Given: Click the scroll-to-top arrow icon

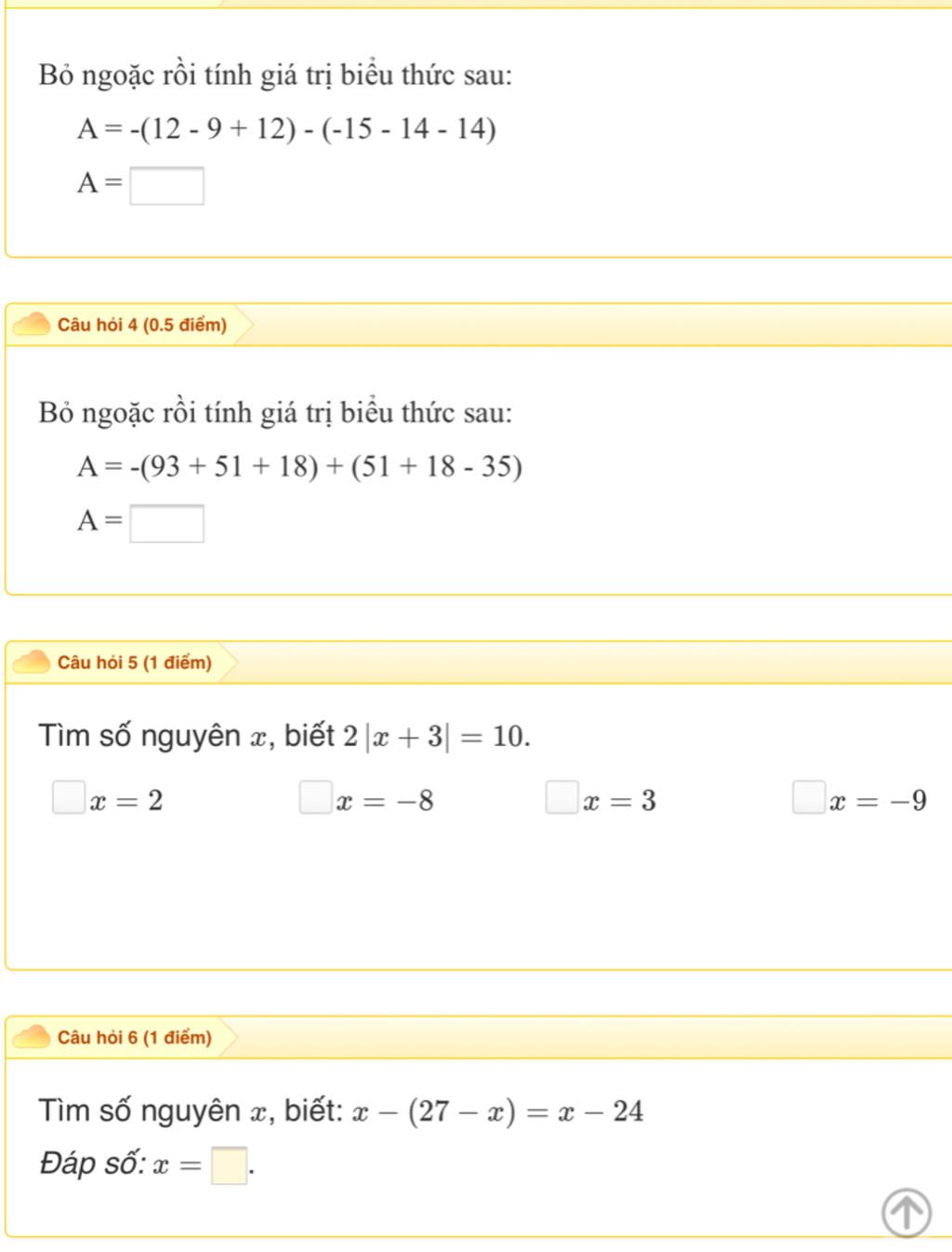Looking at the screenshot, I should 906,1212.
